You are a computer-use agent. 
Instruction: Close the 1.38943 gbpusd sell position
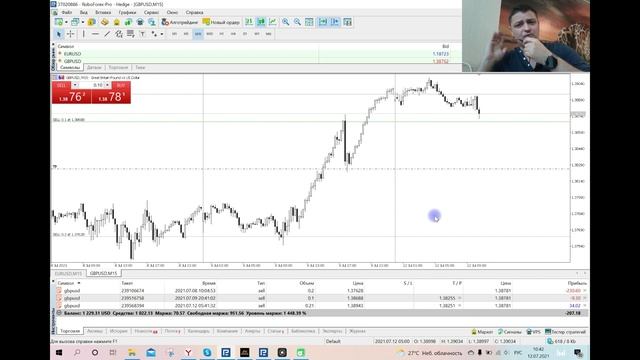(585, 305)
